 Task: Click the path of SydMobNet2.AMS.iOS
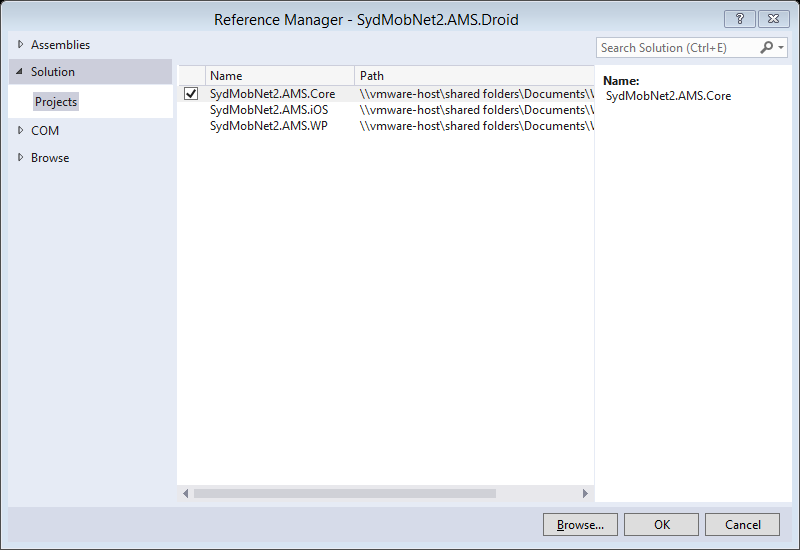477,110
